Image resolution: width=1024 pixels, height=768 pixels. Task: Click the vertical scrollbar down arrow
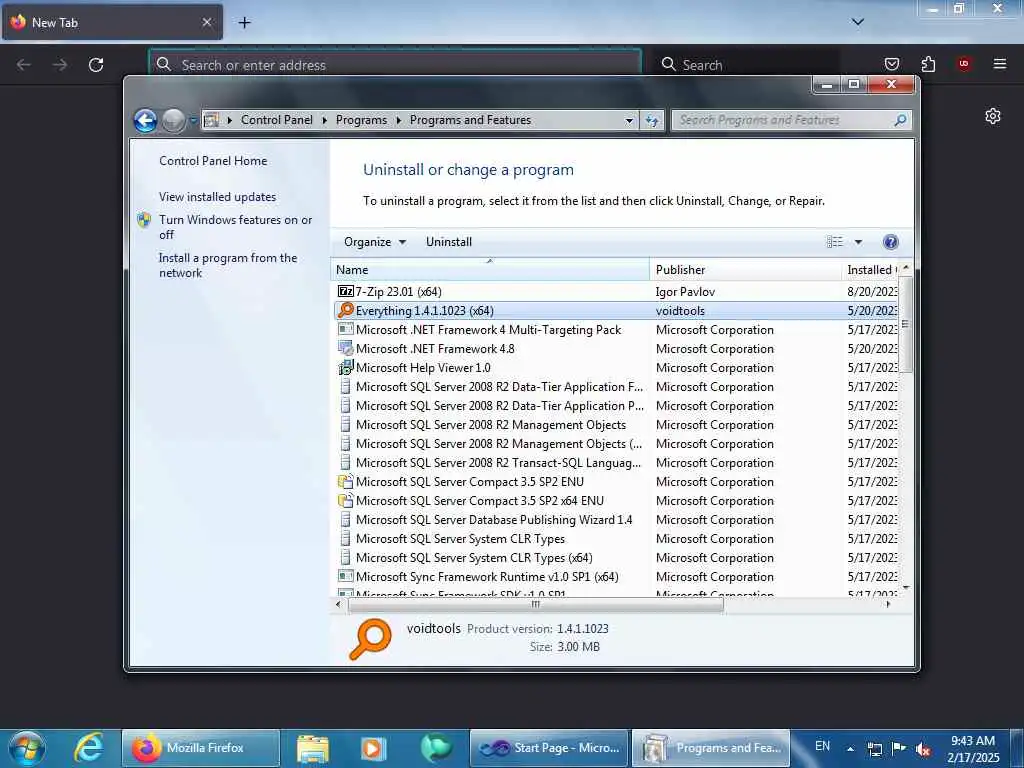click(x=905, y=588)
